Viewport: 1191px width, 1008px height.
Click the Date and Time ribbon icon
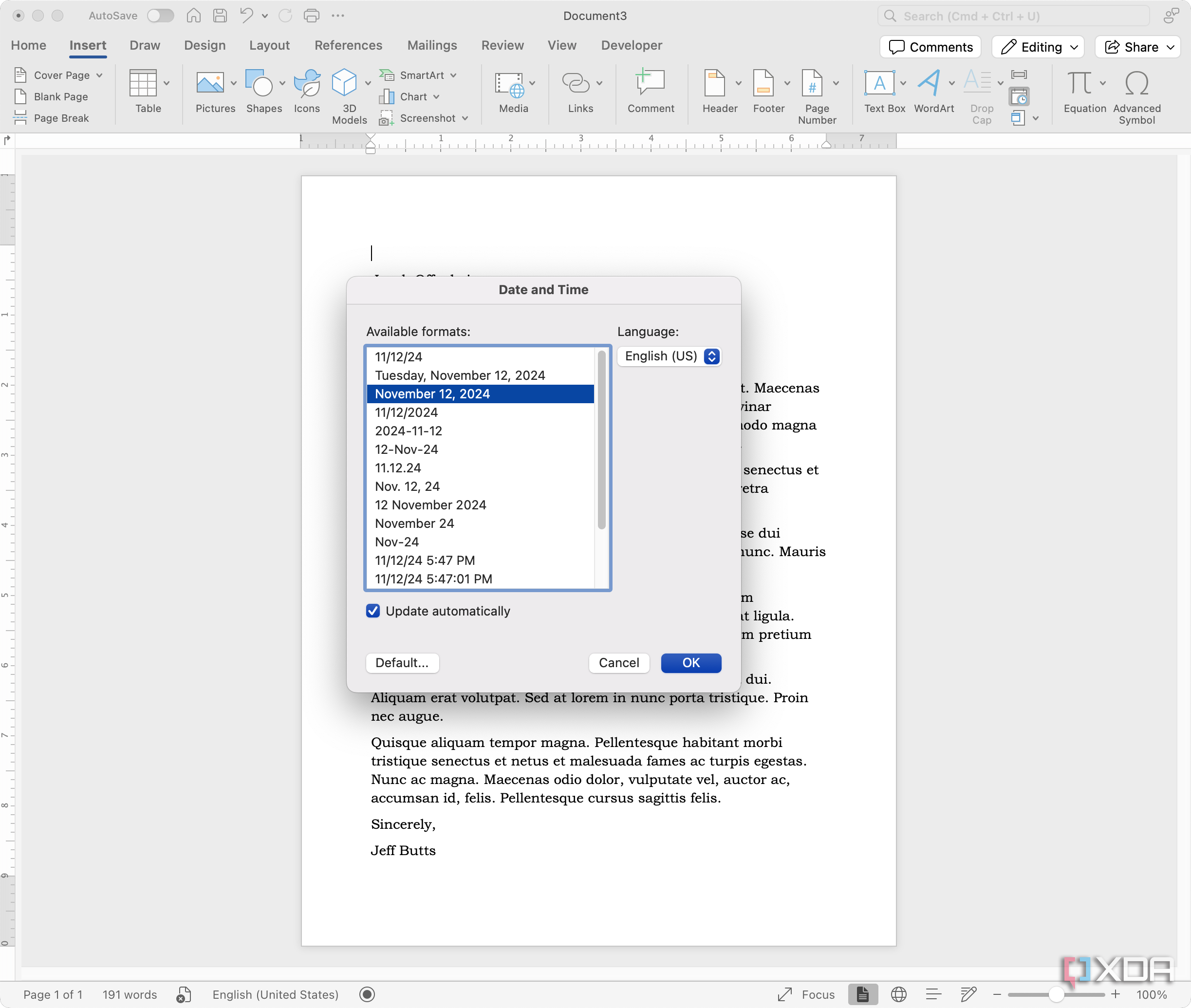tap(1019, 96)
